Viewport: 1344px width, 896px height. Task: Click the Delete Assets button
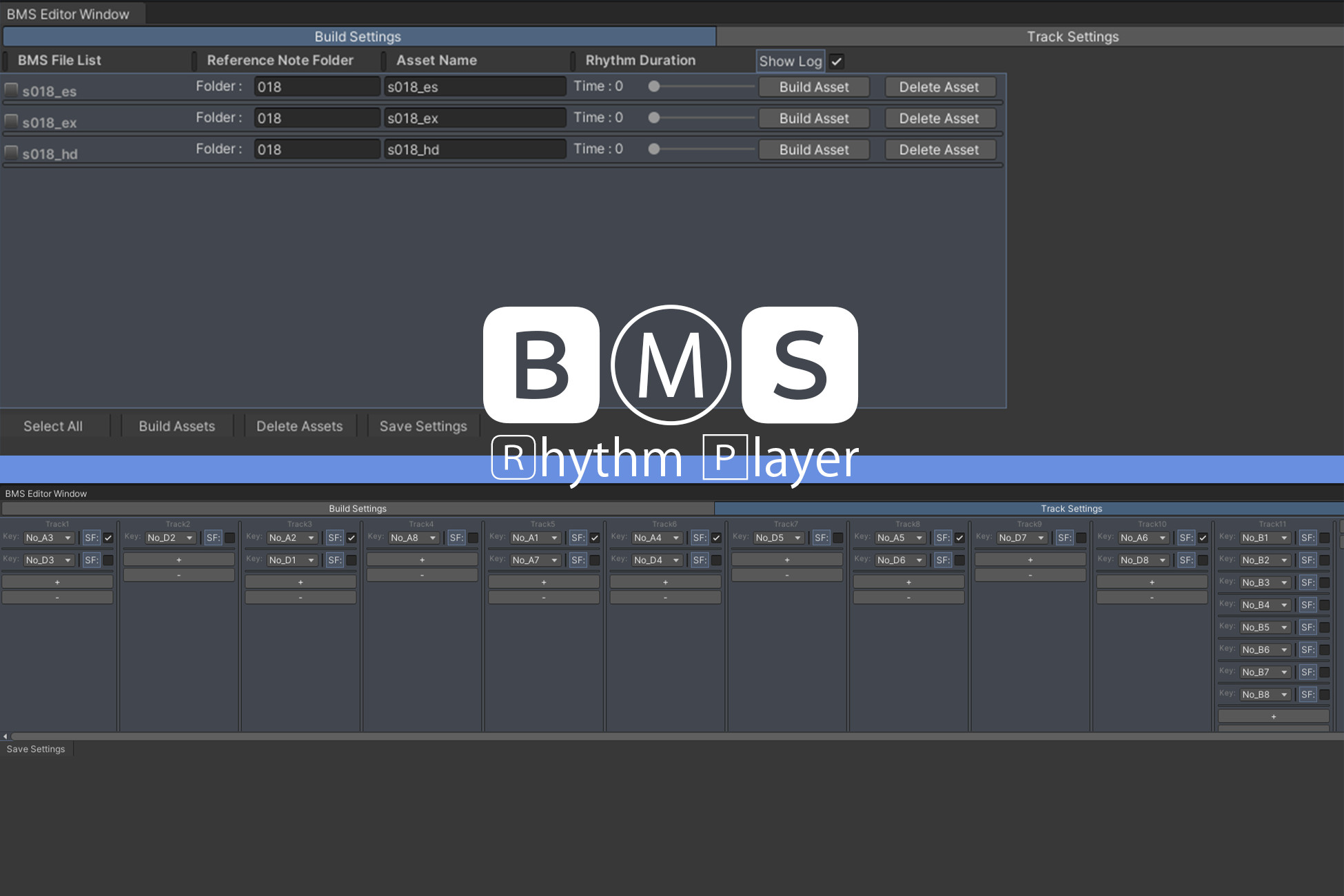(300, 425)
